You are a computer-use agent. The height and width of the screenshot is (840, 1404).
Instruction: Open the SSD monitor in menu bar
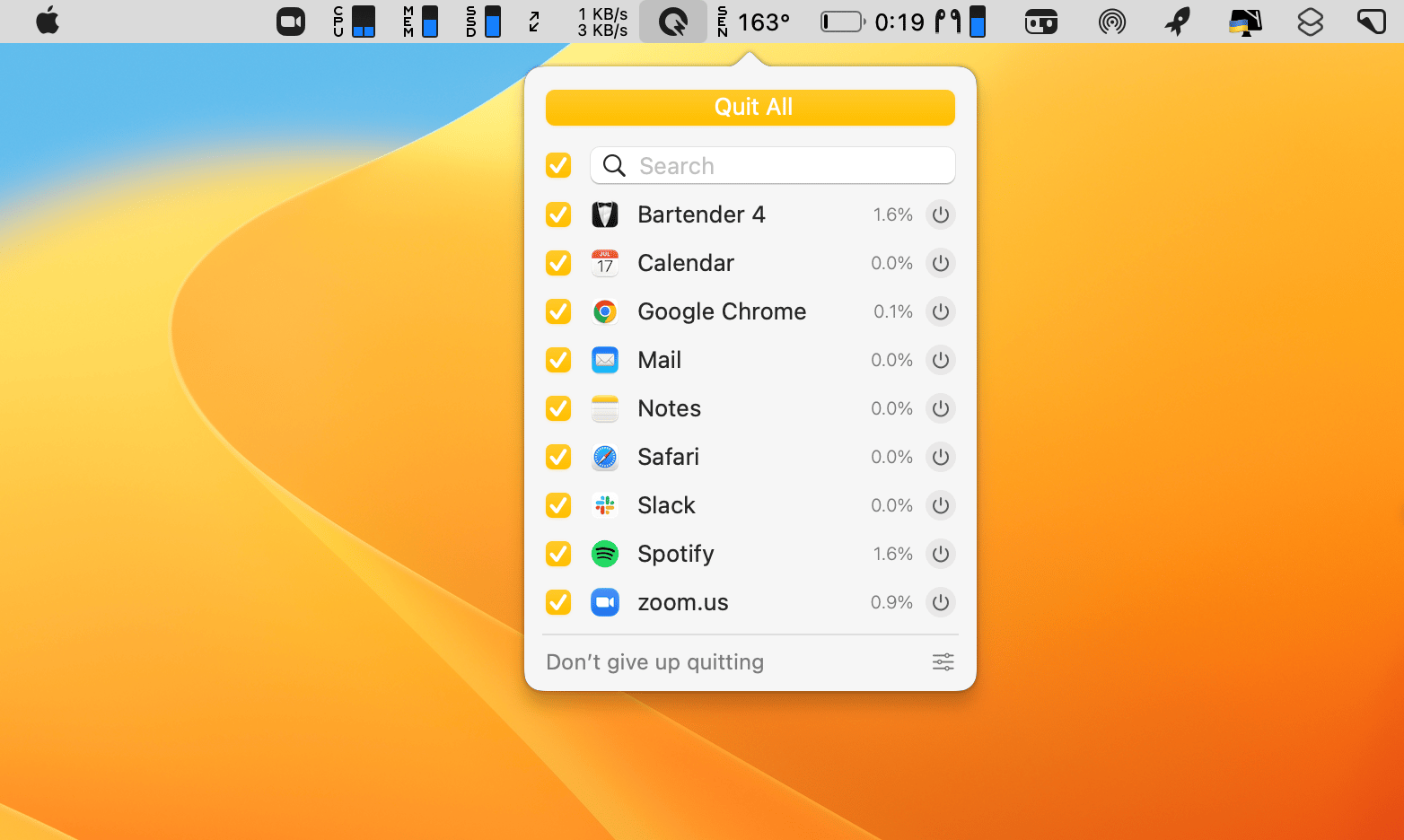point(484,22)
